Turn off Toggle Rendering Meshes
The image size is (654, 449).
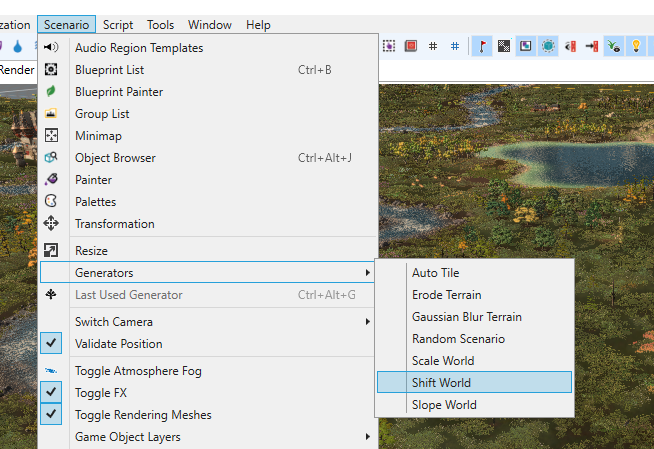[51, 414]
